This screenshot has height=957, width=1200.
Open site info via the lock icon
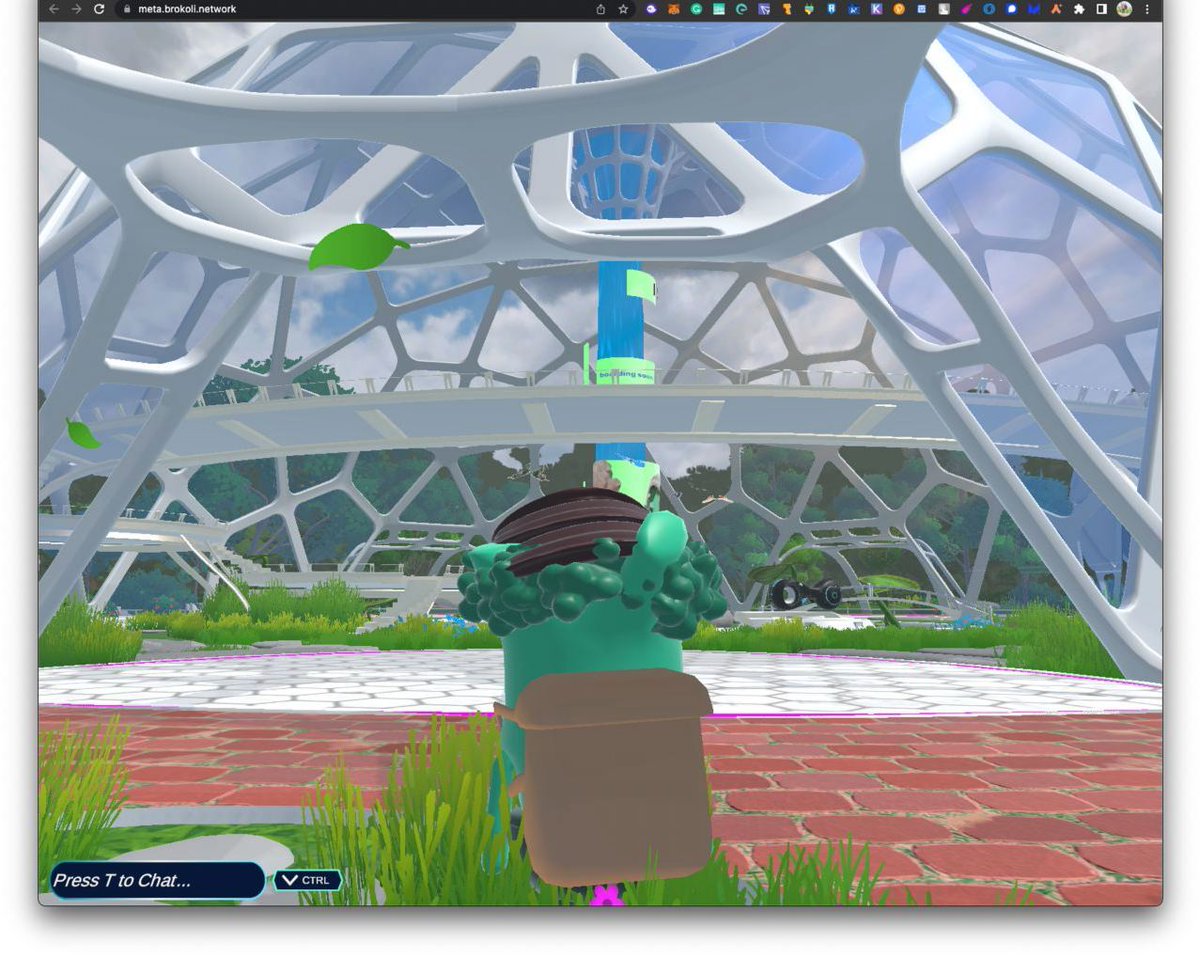[126, 9]
